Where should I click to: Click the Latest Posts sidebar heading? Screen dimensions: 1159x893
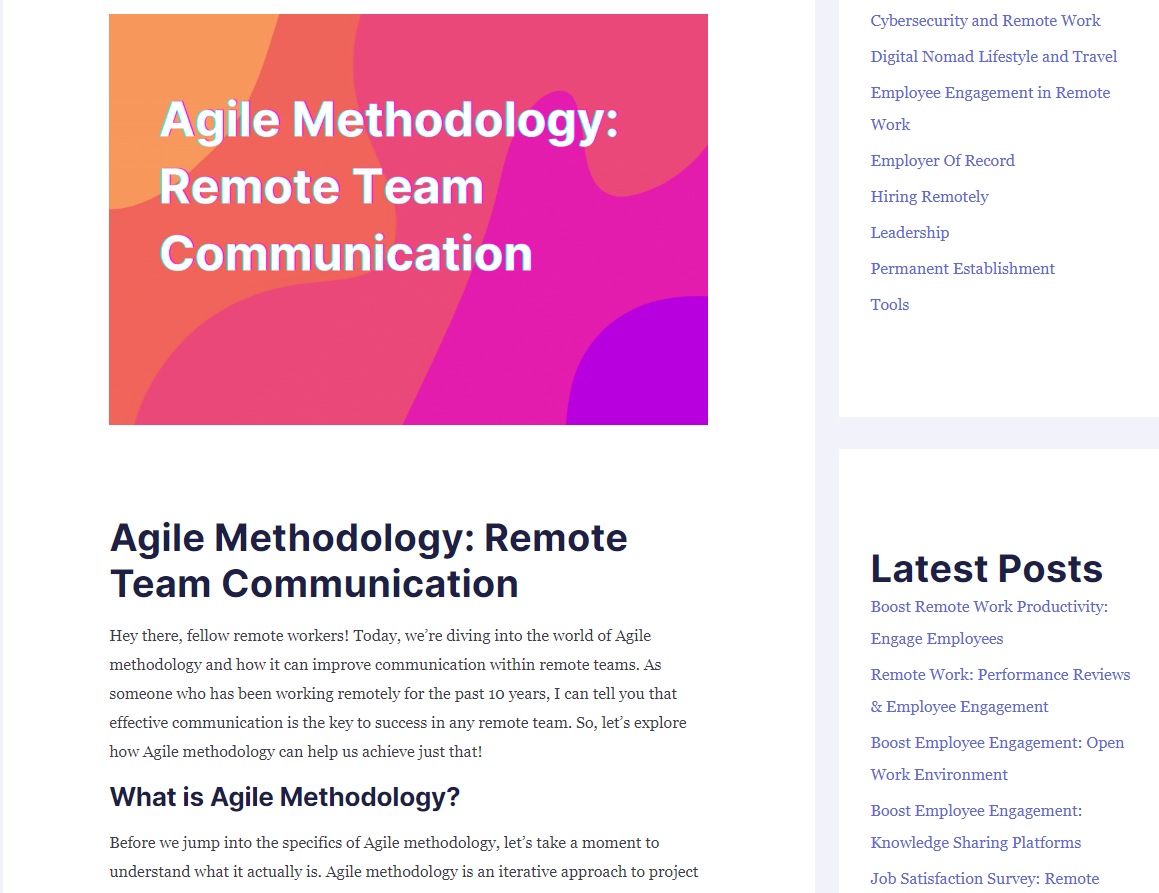pos(986,568)
